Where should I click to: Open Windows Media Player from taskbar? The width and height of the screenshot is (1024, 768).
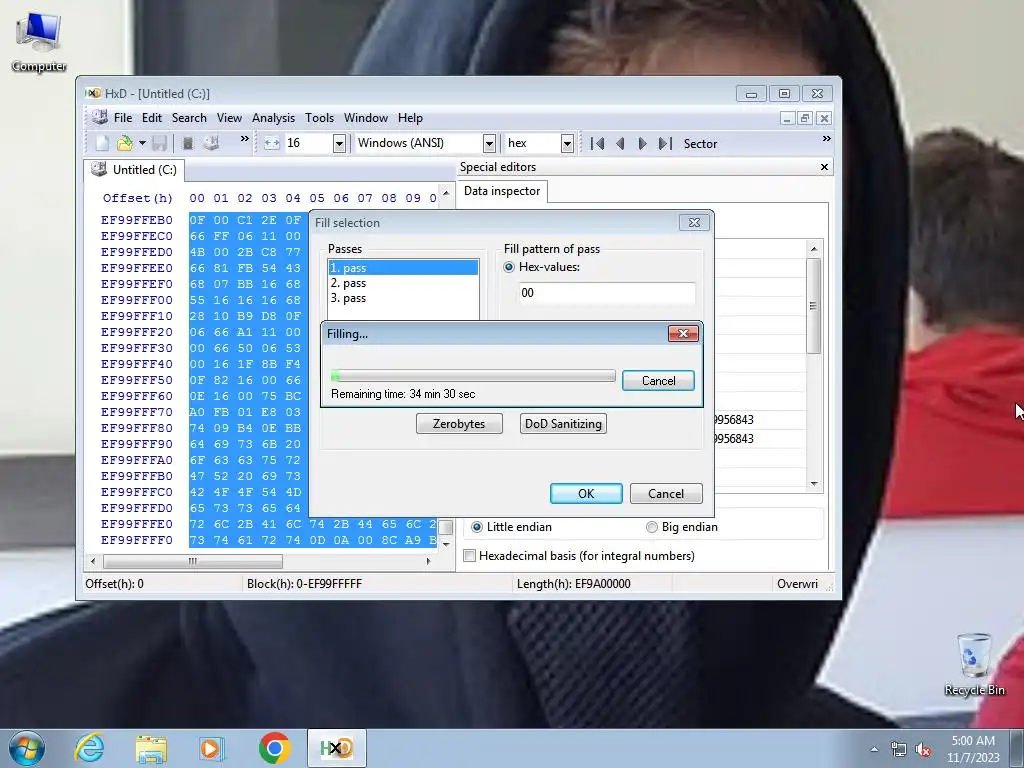point(211,748)
